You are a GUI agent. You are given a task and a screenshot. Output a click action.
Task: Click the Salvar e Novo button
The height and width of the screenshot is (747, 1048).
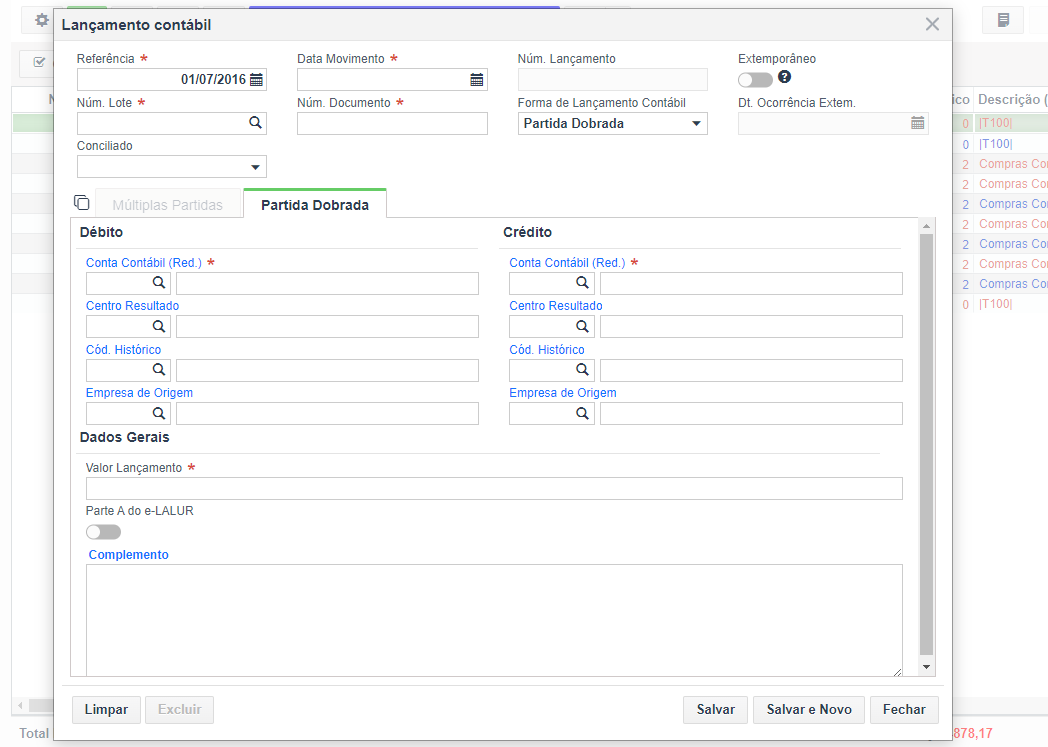click(x=809, y=710)
